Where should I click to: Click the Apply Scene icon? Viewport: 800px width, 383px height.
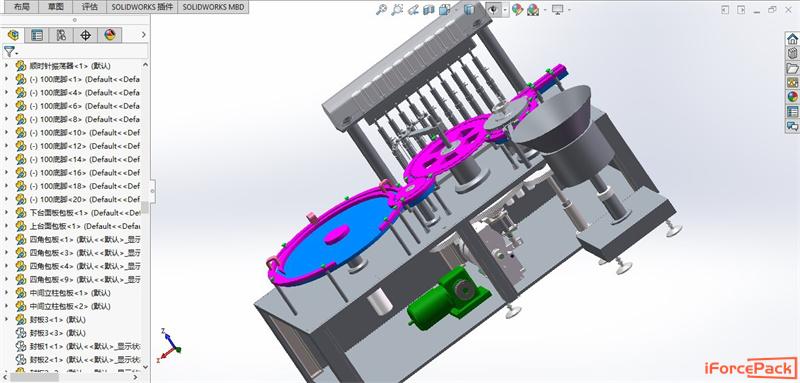tap(533, 10)
